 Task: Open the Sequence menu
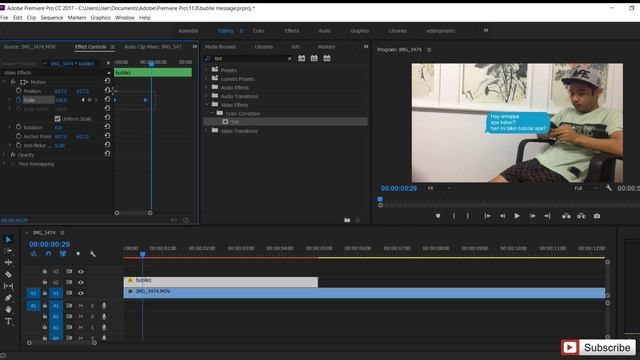click(52, 18)
